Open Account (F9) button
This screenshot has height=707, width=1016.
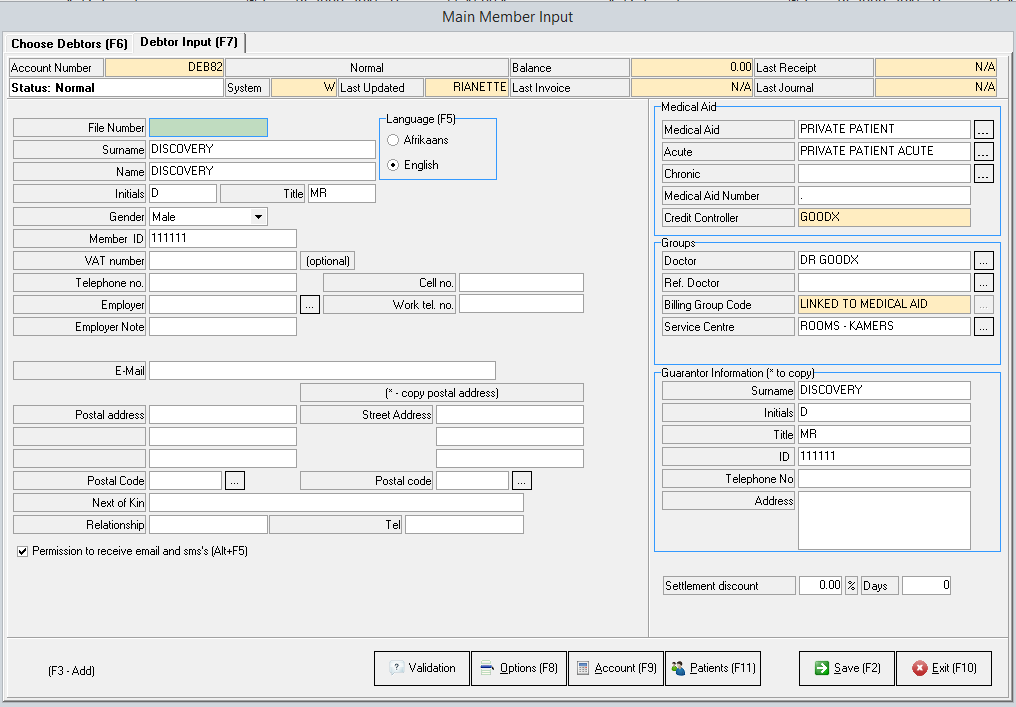tap(615, 668)
